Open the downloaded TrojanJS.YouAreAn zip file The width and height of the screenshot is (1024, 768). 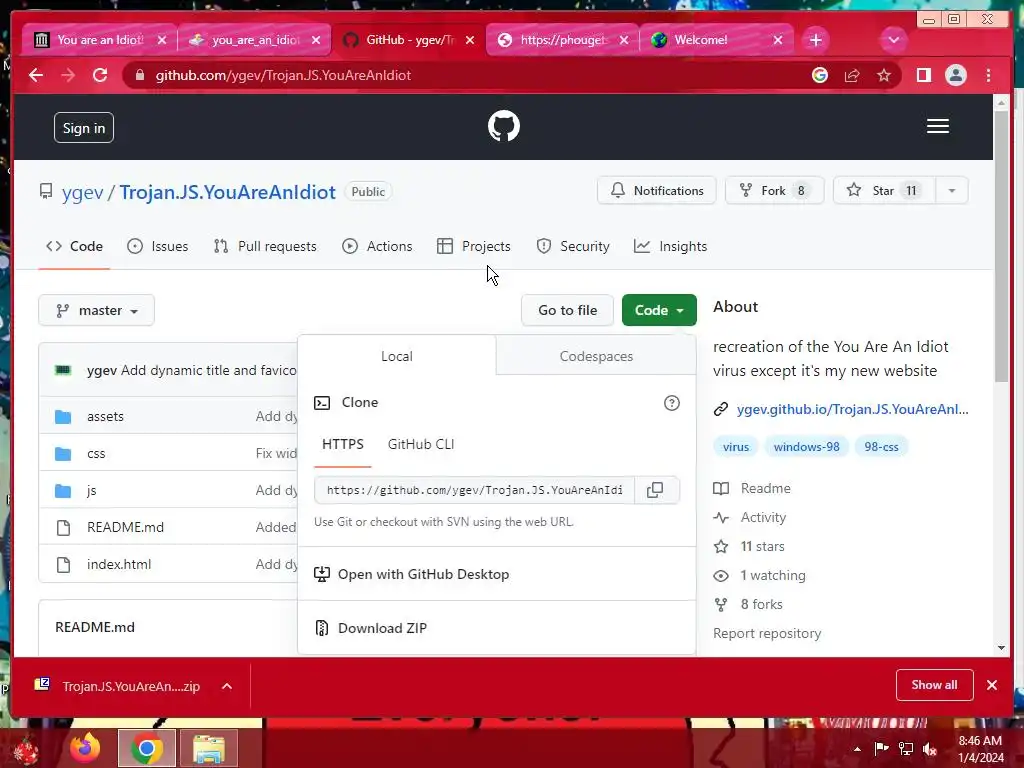click(131, 686)
